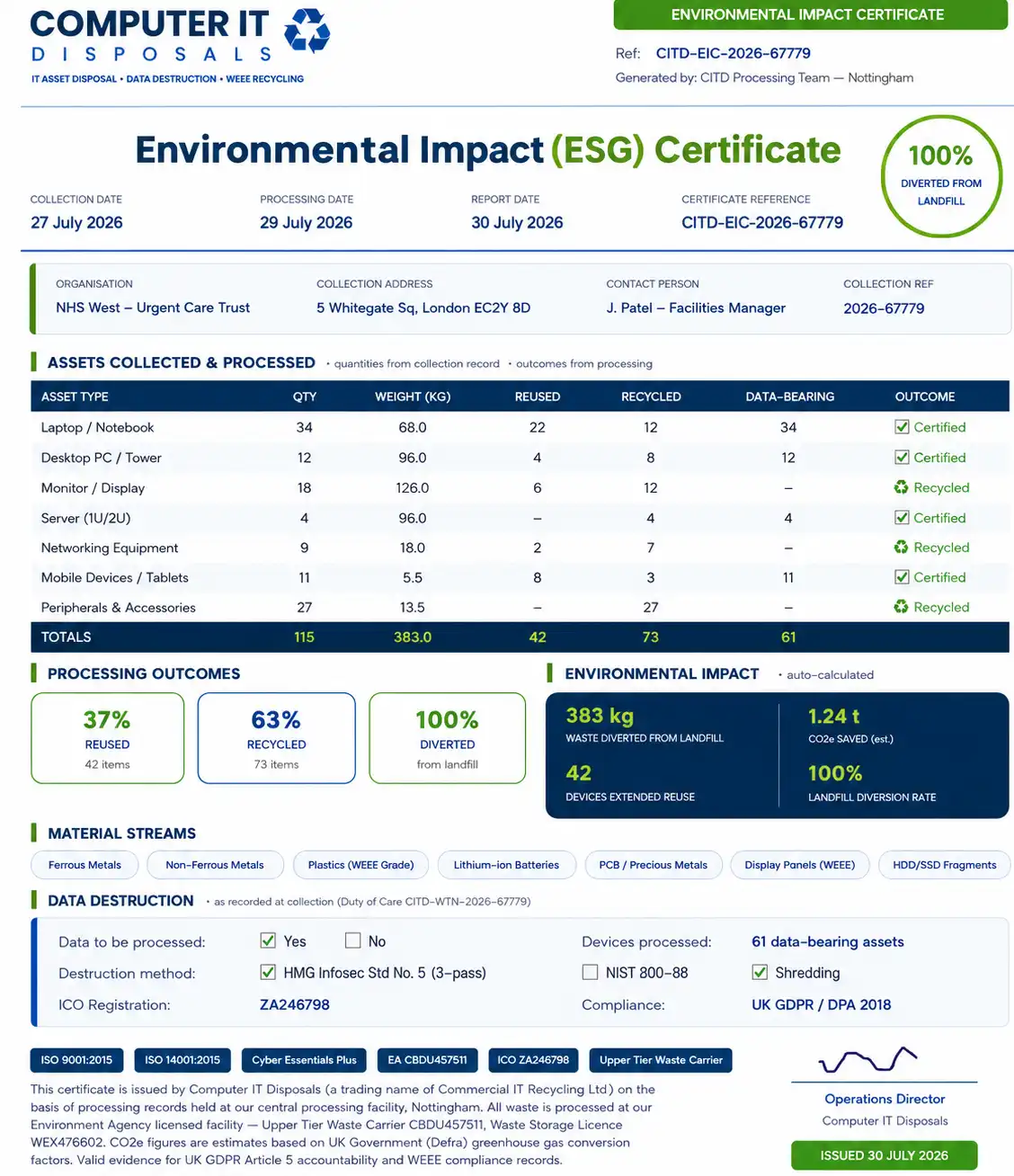Screen dimensions: 1014x1176
Task: Click the totals quantity 115 cell
Action: tap(304, 637)
